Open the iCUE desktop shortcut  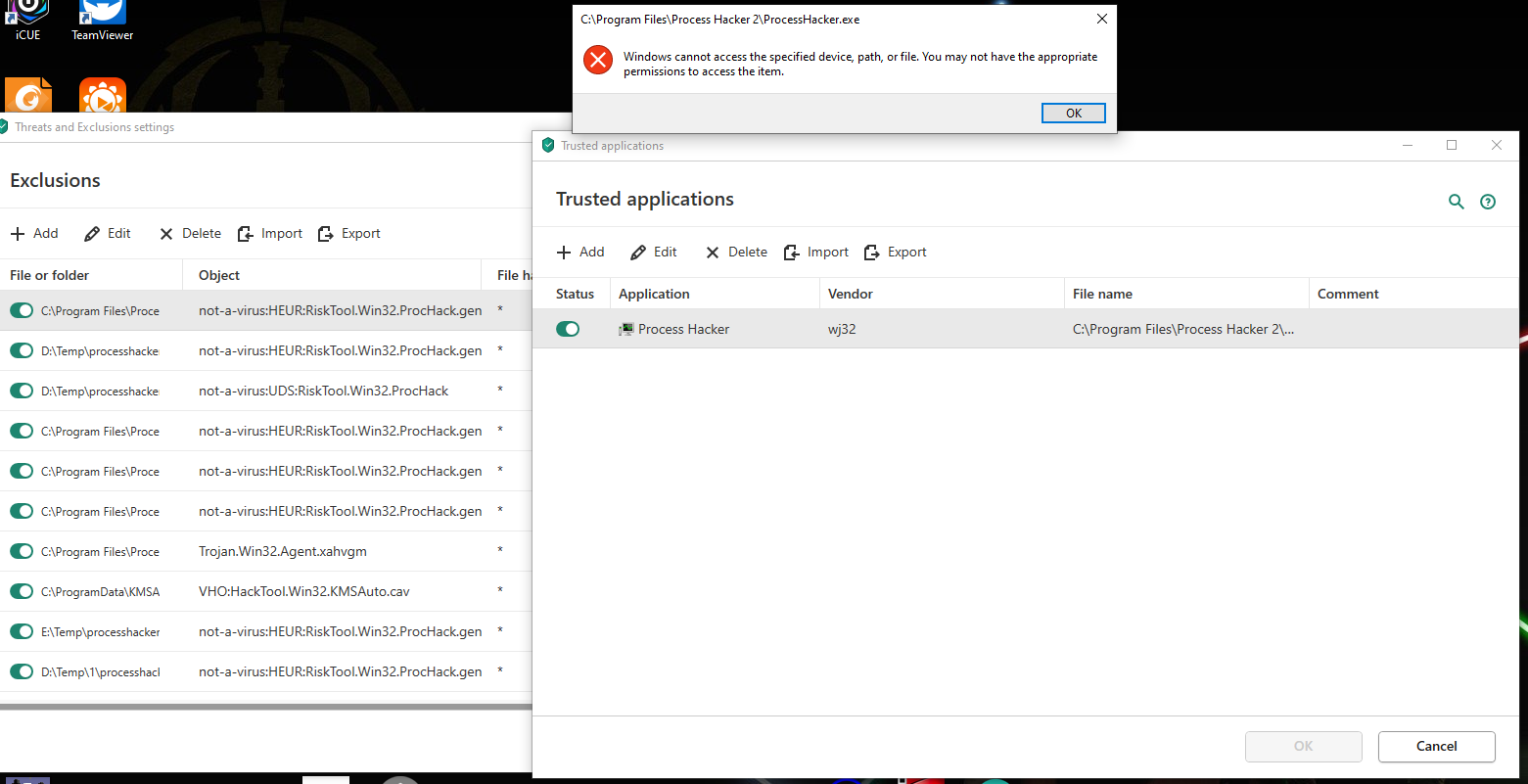click(28, 21)
